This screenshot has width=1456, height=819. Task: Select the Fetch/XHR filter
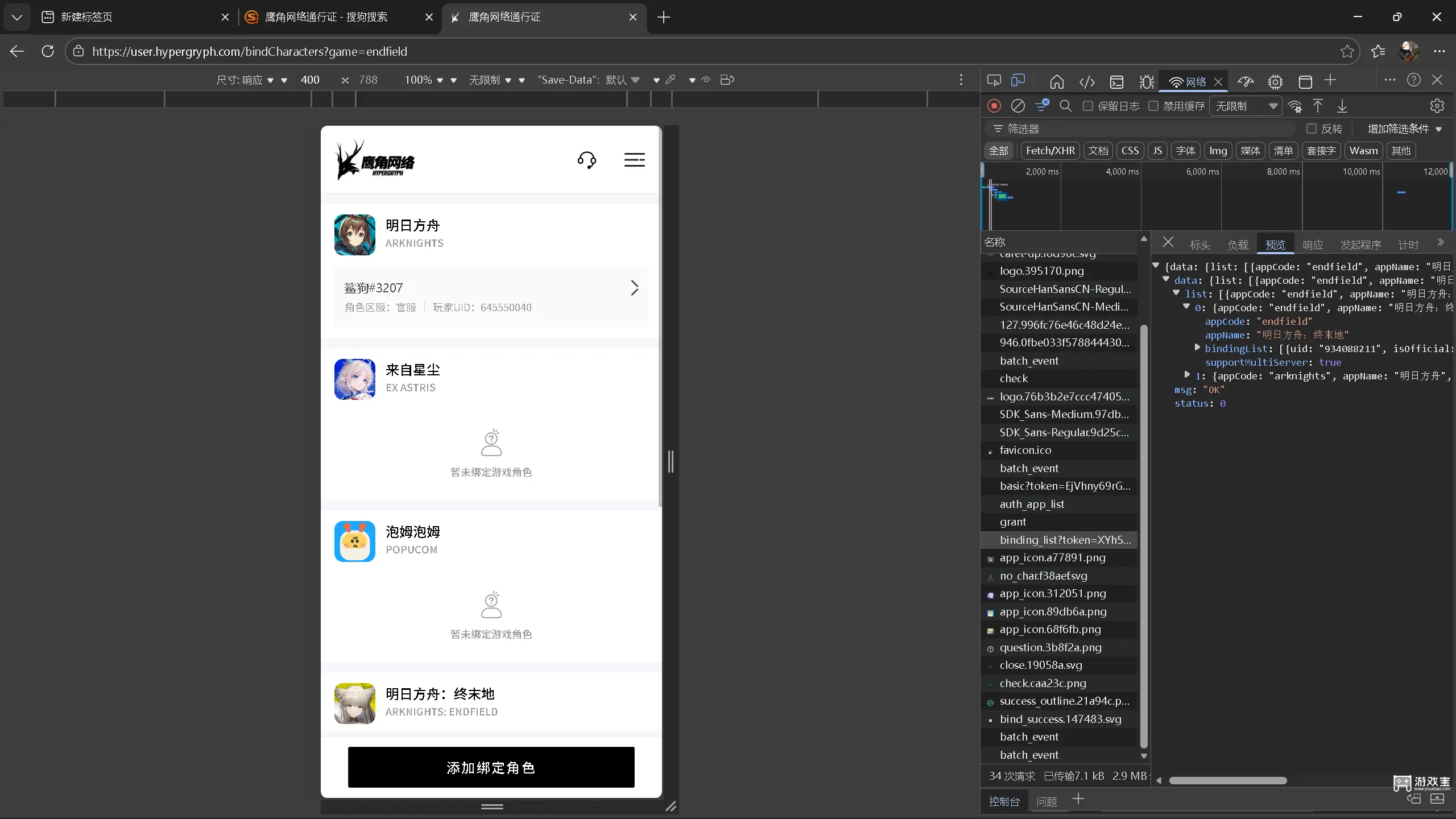point(1050,151)
